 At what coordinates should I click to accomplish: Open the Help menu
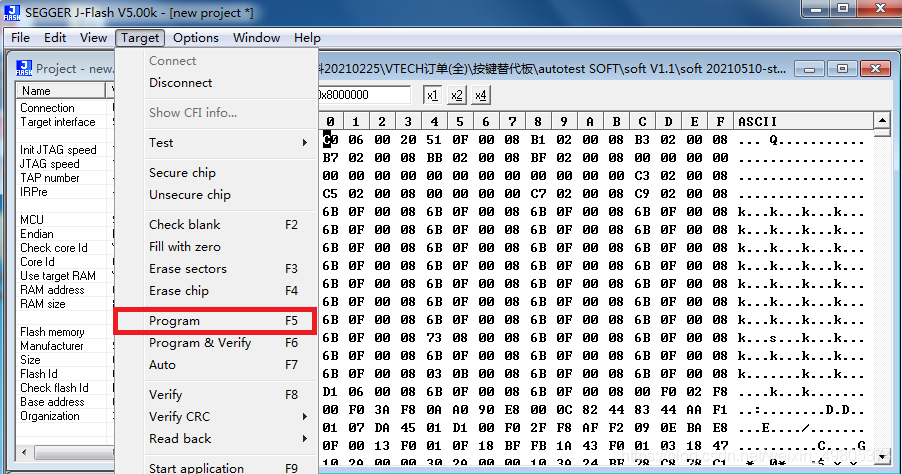tap(307, 38)
